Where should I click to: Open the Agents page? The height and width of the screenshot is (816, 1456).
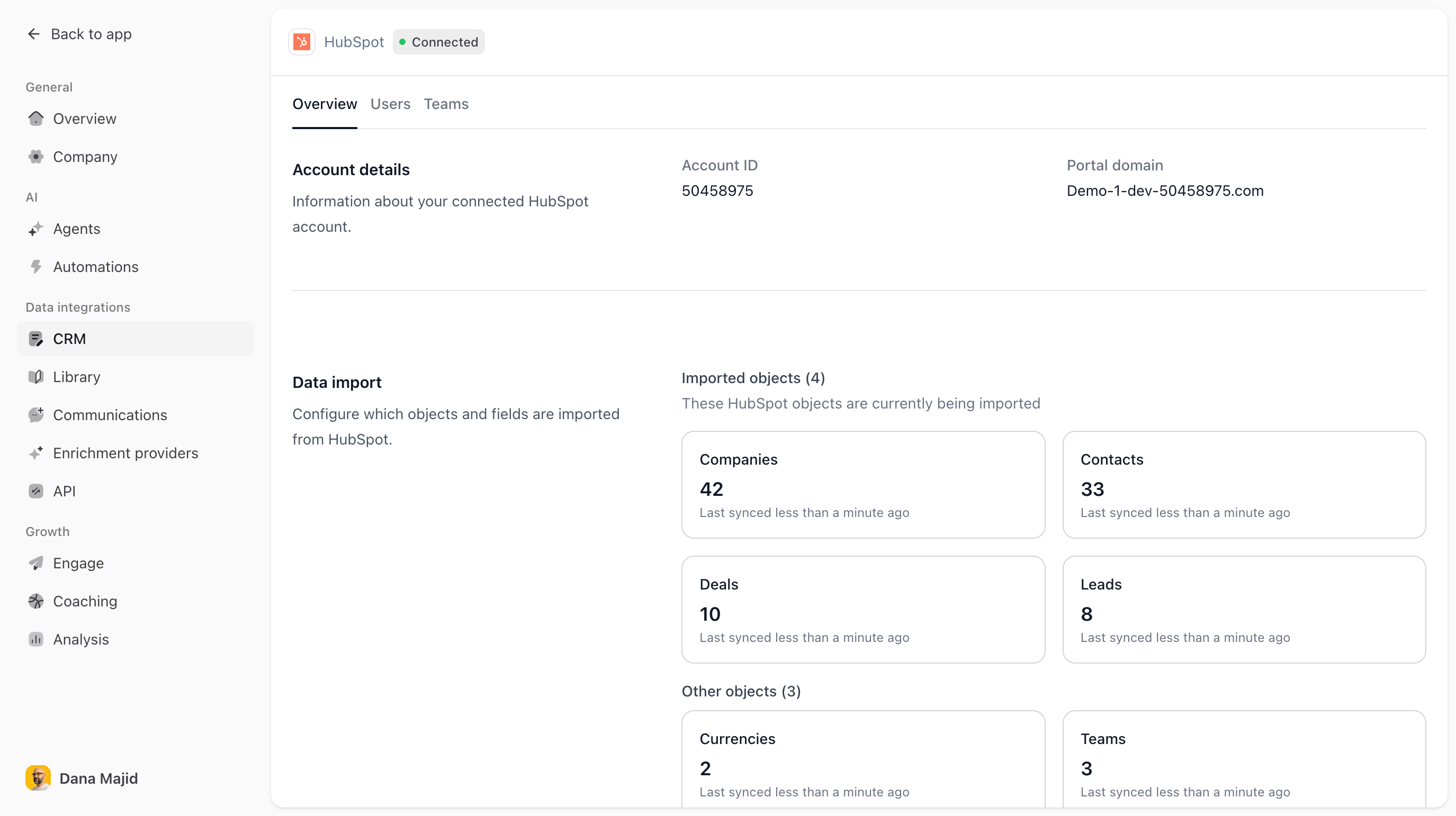coord(136,229)
